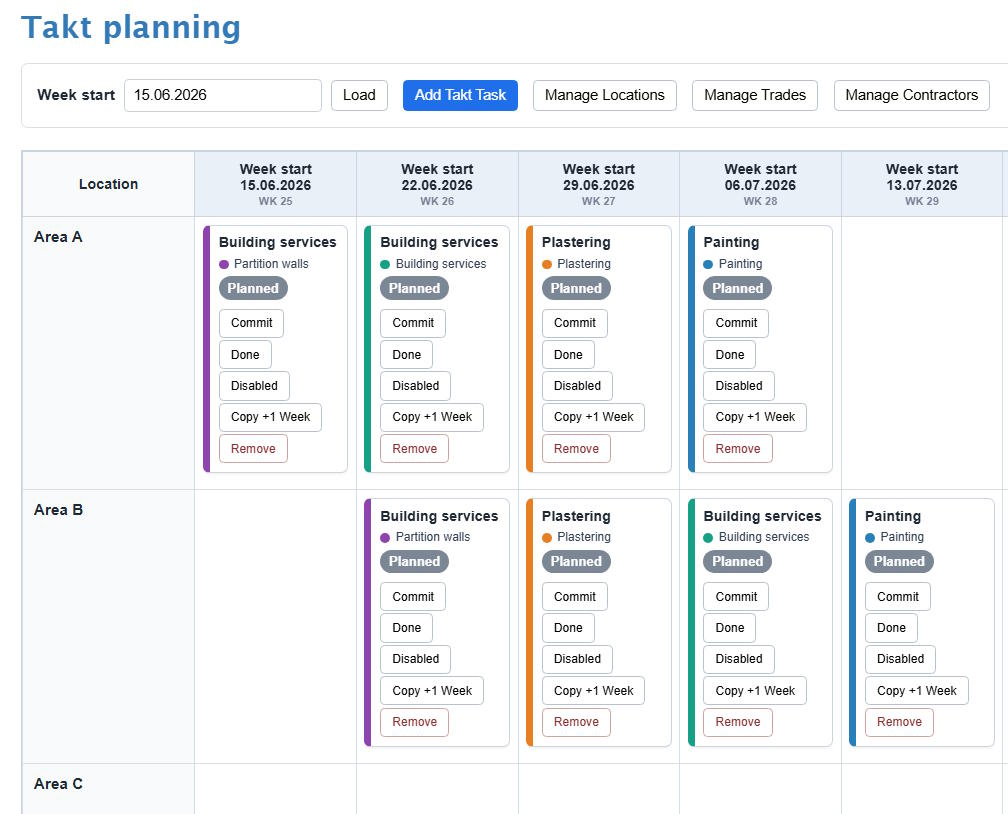
Task: Mark Area A WK 25 task as Done
Action: click(x=245, y=354)
